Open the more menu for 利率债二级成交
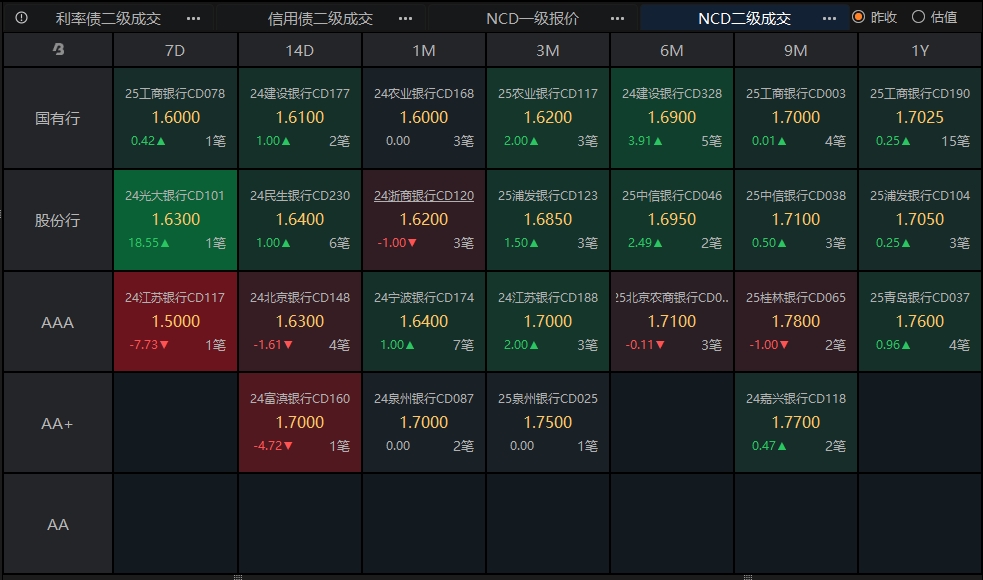983x580 pixels. point(194,19)
